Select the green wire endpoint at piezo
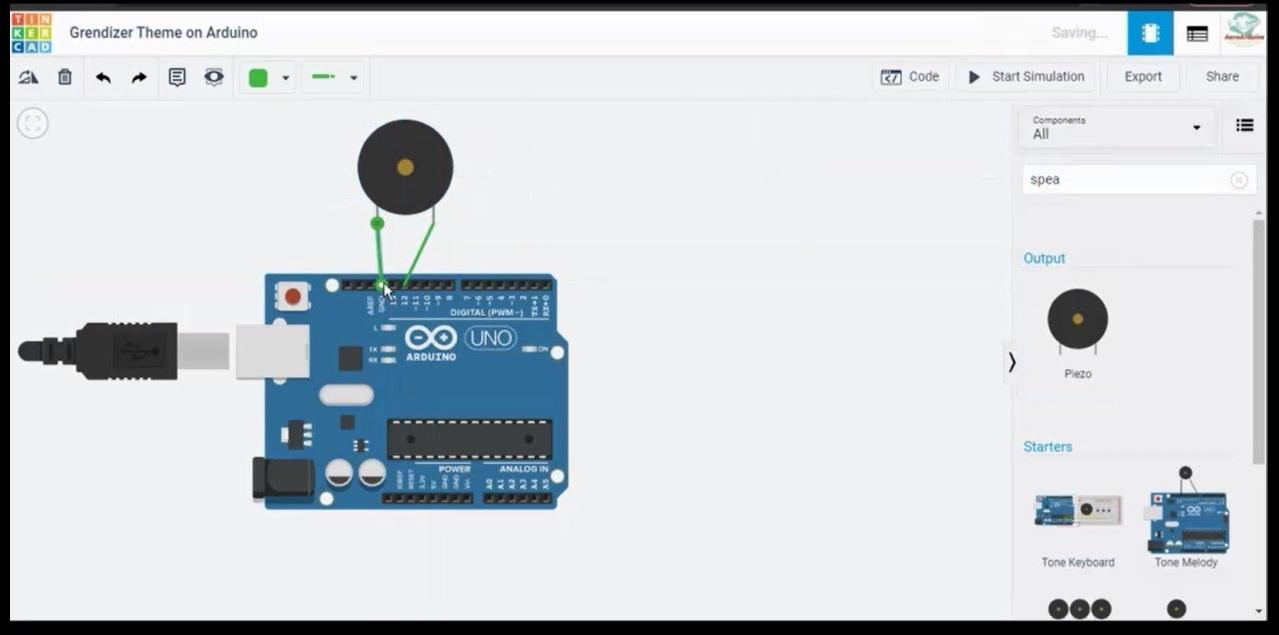1279x635 pixels. [377, 224]
